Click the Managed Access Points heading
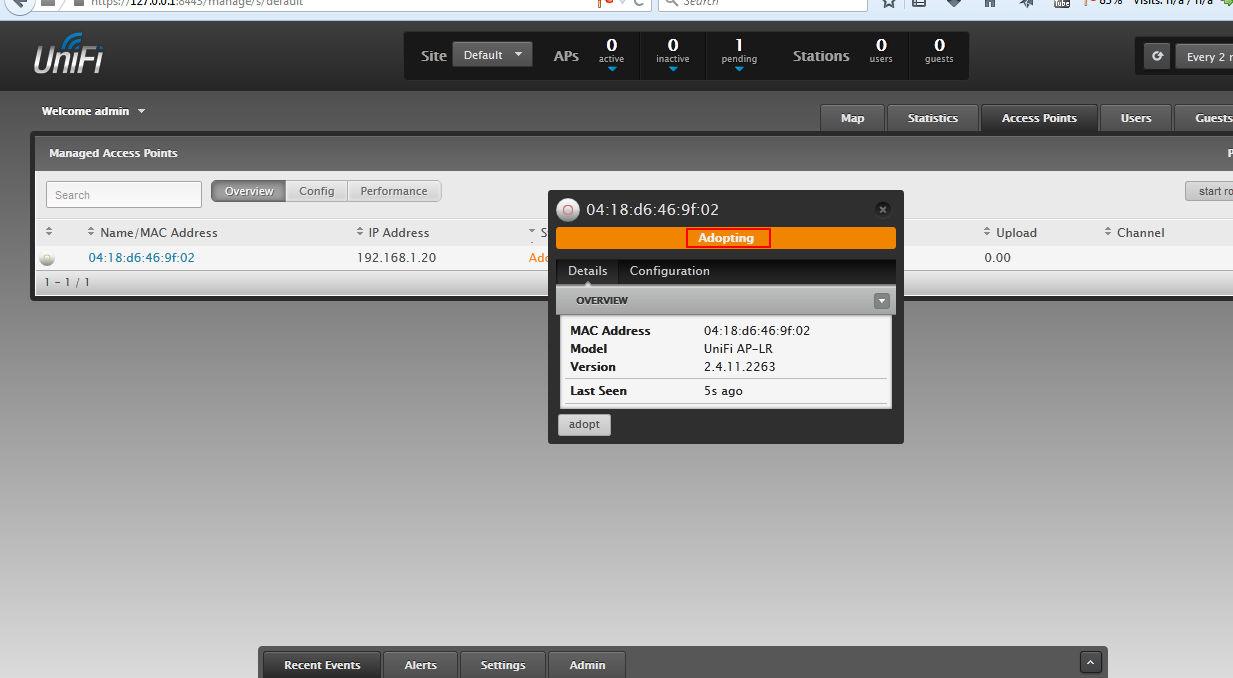Image resolution: width=1233 pixels, height=678 pixels. (113, 153)
